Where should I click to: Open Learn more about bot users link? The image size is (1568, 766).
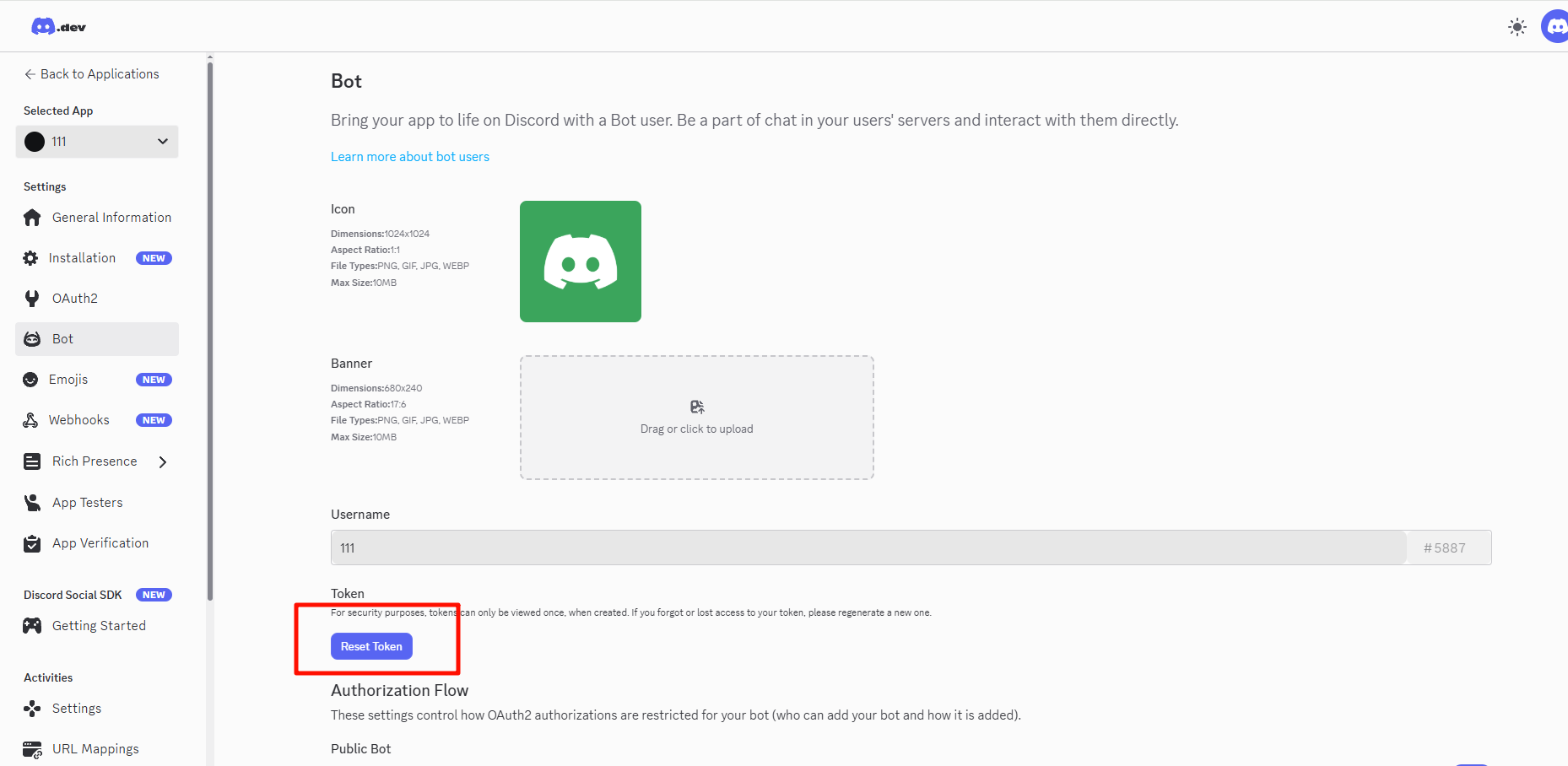coord(410,156)
